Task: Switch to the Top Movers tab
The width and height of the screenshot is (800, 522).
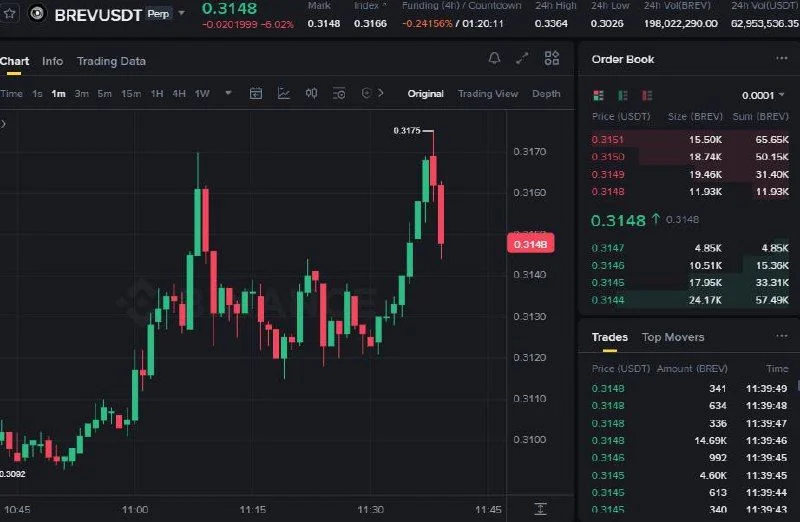Action: (x=673, y=337)
